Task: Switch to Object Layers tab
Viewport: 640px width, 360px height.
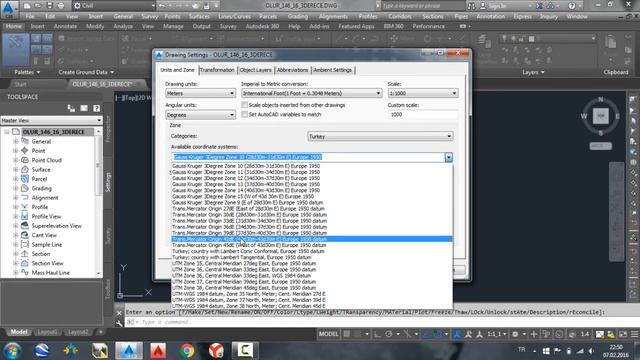Action: pyautogui.click(x=256, y=70)
